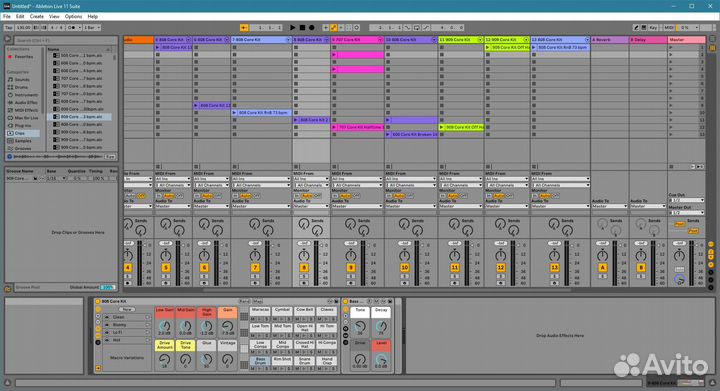Click the Map button in 808 Core Kit
720x391 pixels.
pyautogui.click(x=257, y=301)
